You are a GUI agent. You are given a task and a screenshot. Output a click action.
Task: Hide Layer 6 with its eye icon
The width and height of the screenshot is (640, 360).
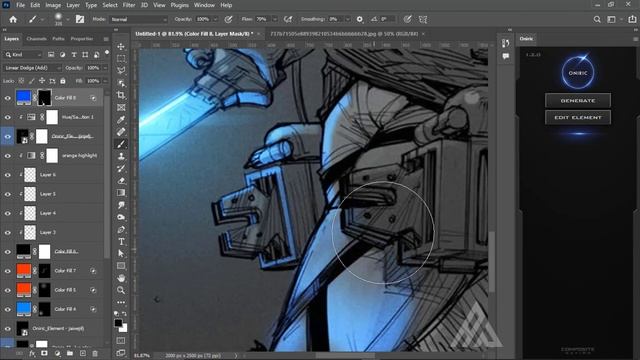pos(7,175)
